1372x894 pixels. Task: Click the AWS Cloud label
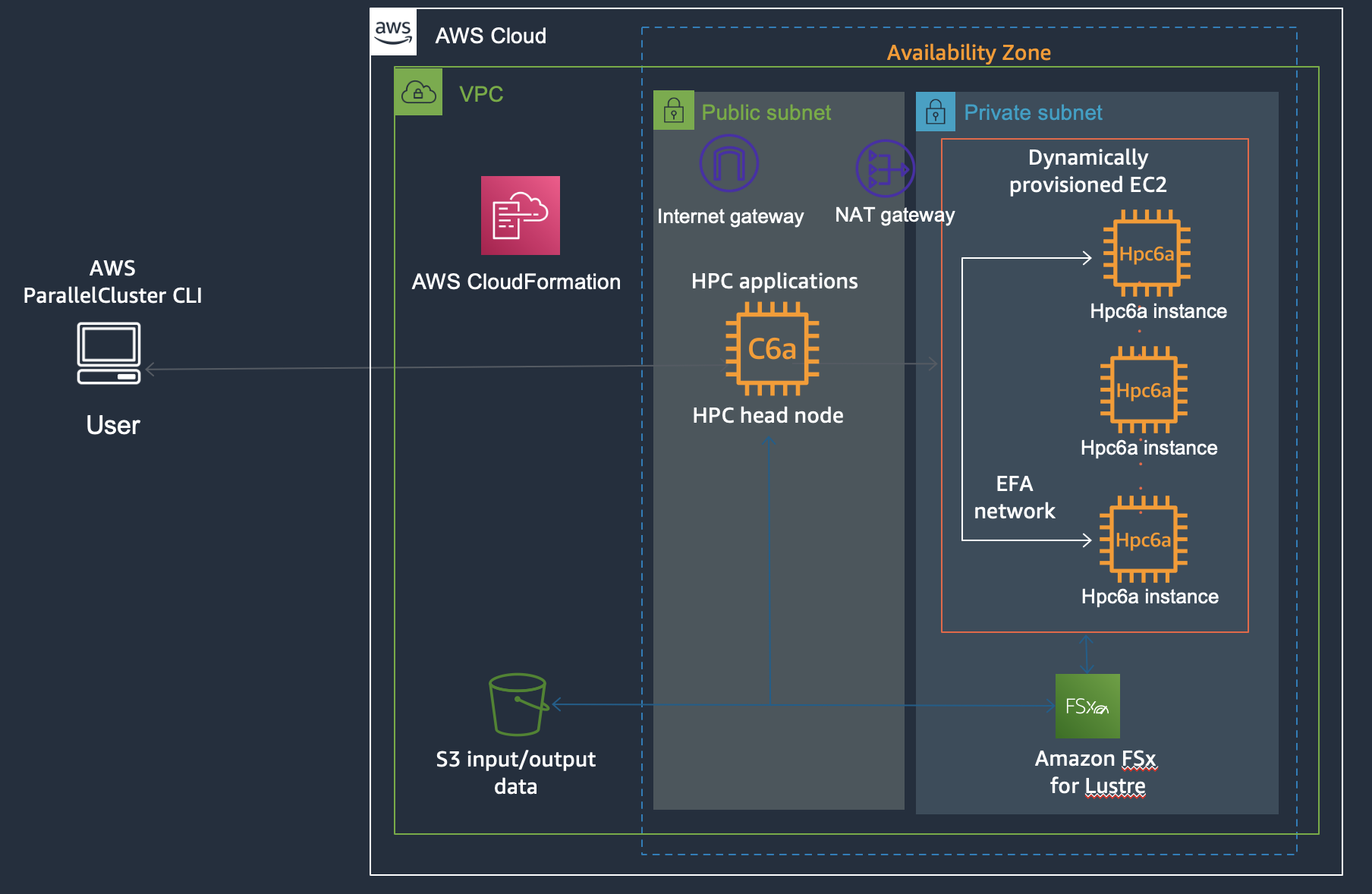[491, 36]
